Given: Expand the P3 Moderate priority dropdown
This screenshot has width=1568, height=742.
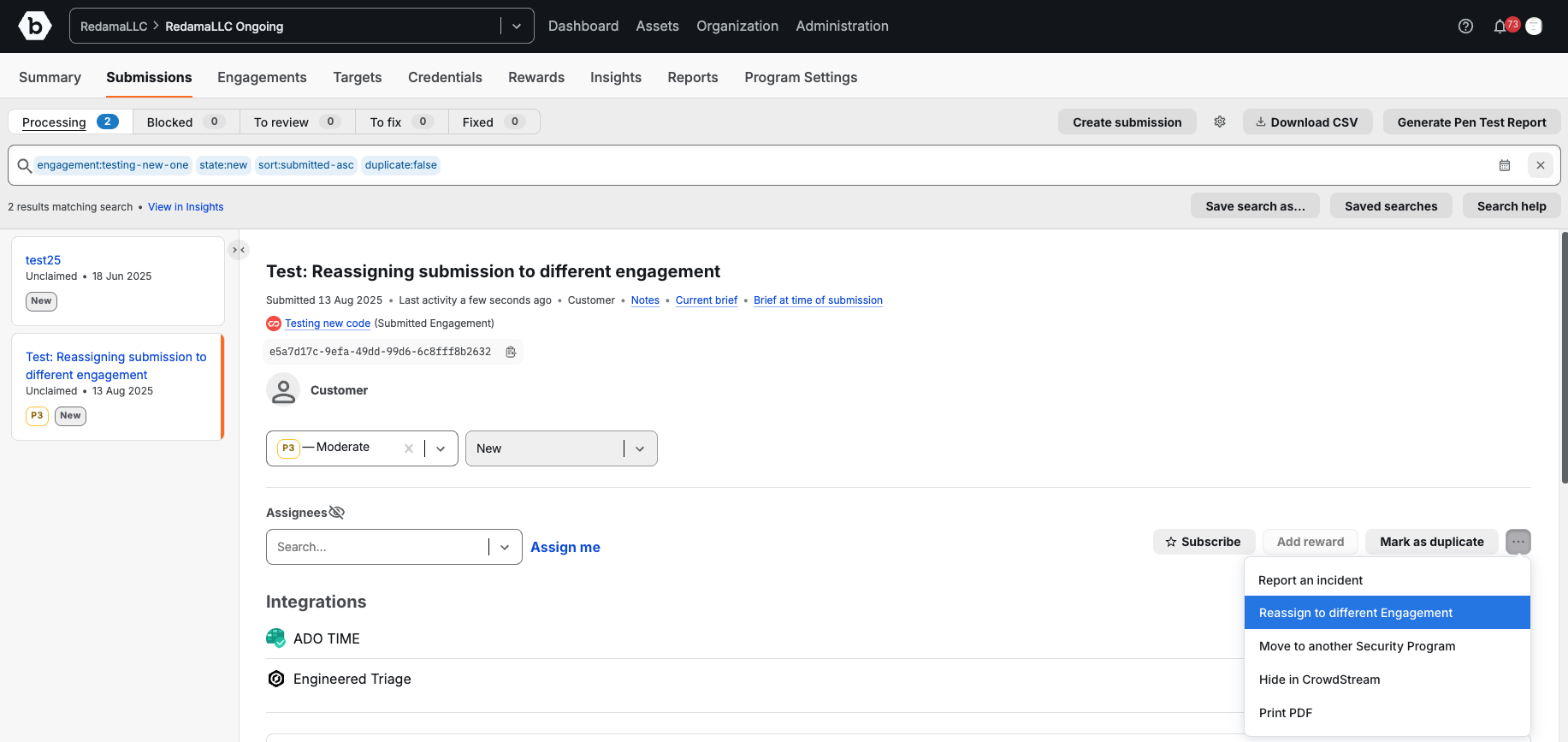Looking at the screenshot, I should coord(441,448).
